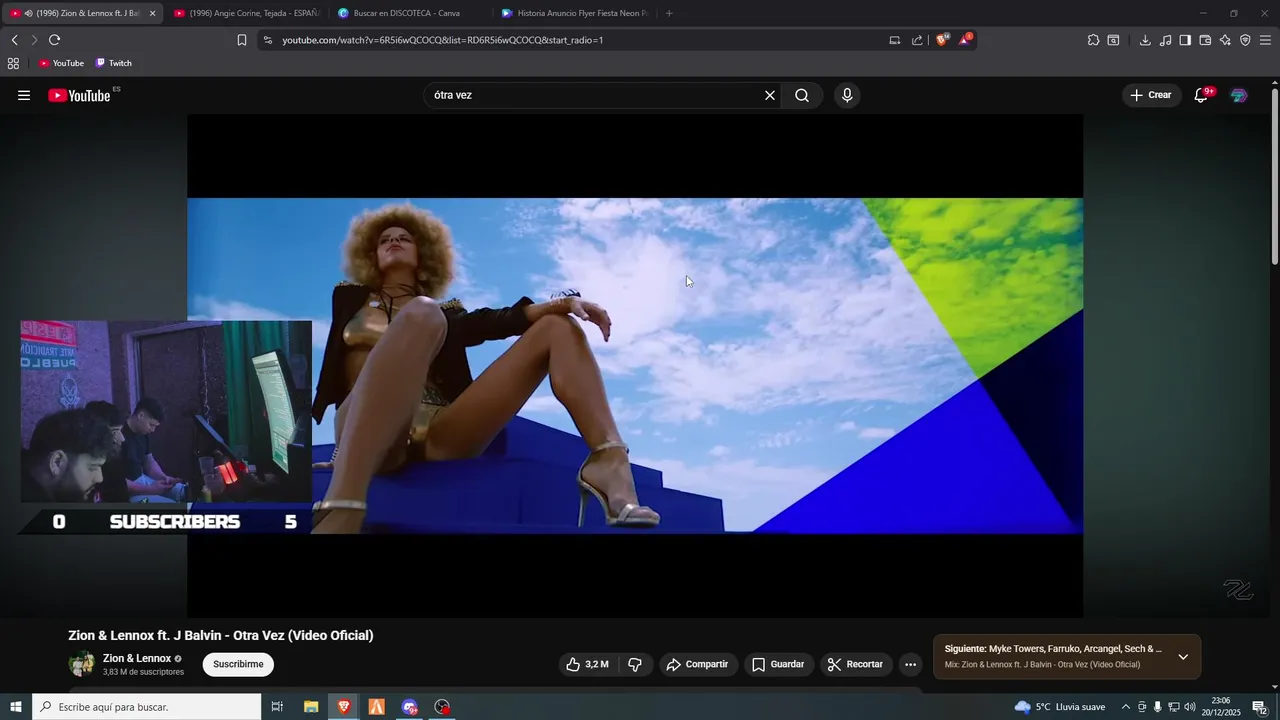The image size is (1280, 720).
Task: Open the Crear menu
Action: point(1151,95)
